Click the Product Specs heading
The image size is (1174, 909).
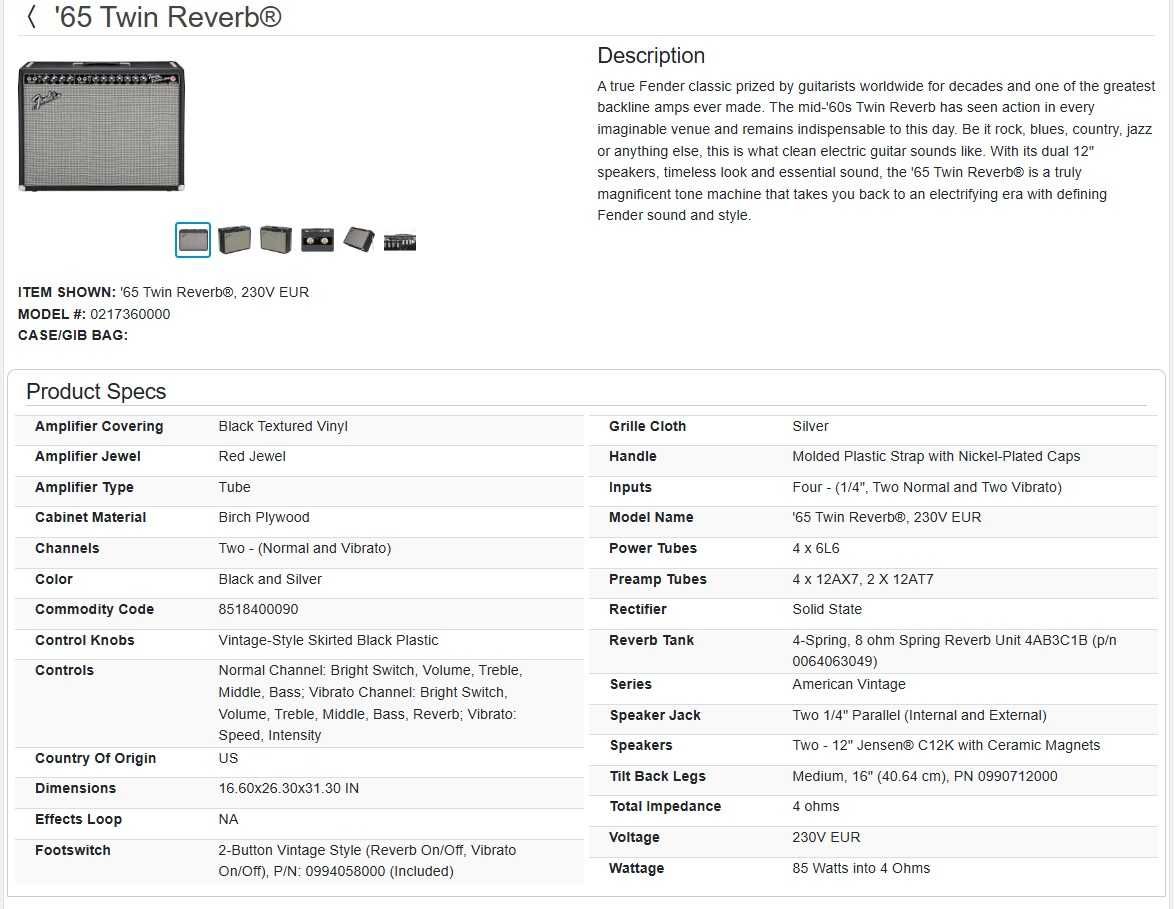pyautogui.click(x=96, y=391)
